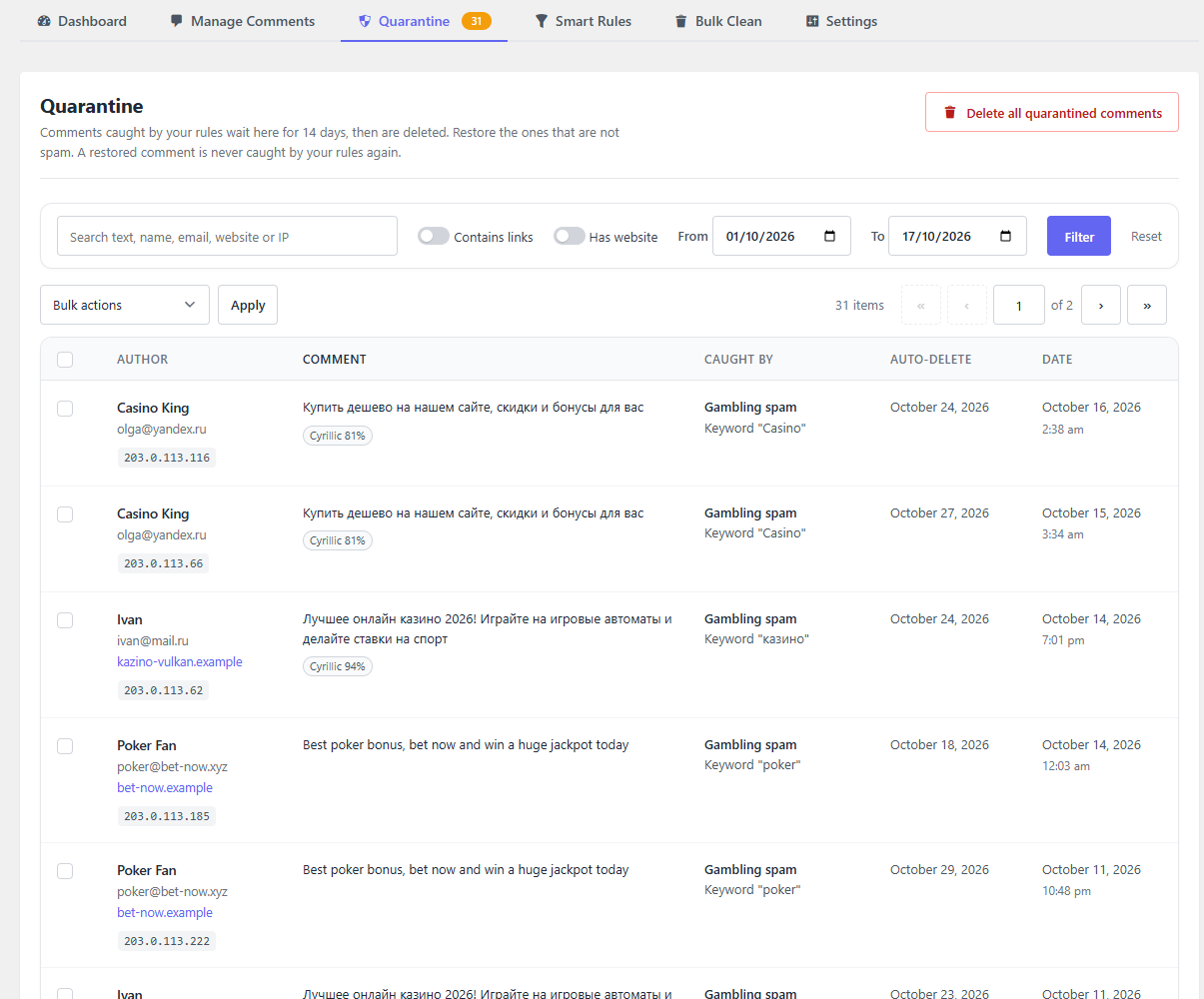Click the Filter button
1204x999 pixels.
coord(1079,236)
